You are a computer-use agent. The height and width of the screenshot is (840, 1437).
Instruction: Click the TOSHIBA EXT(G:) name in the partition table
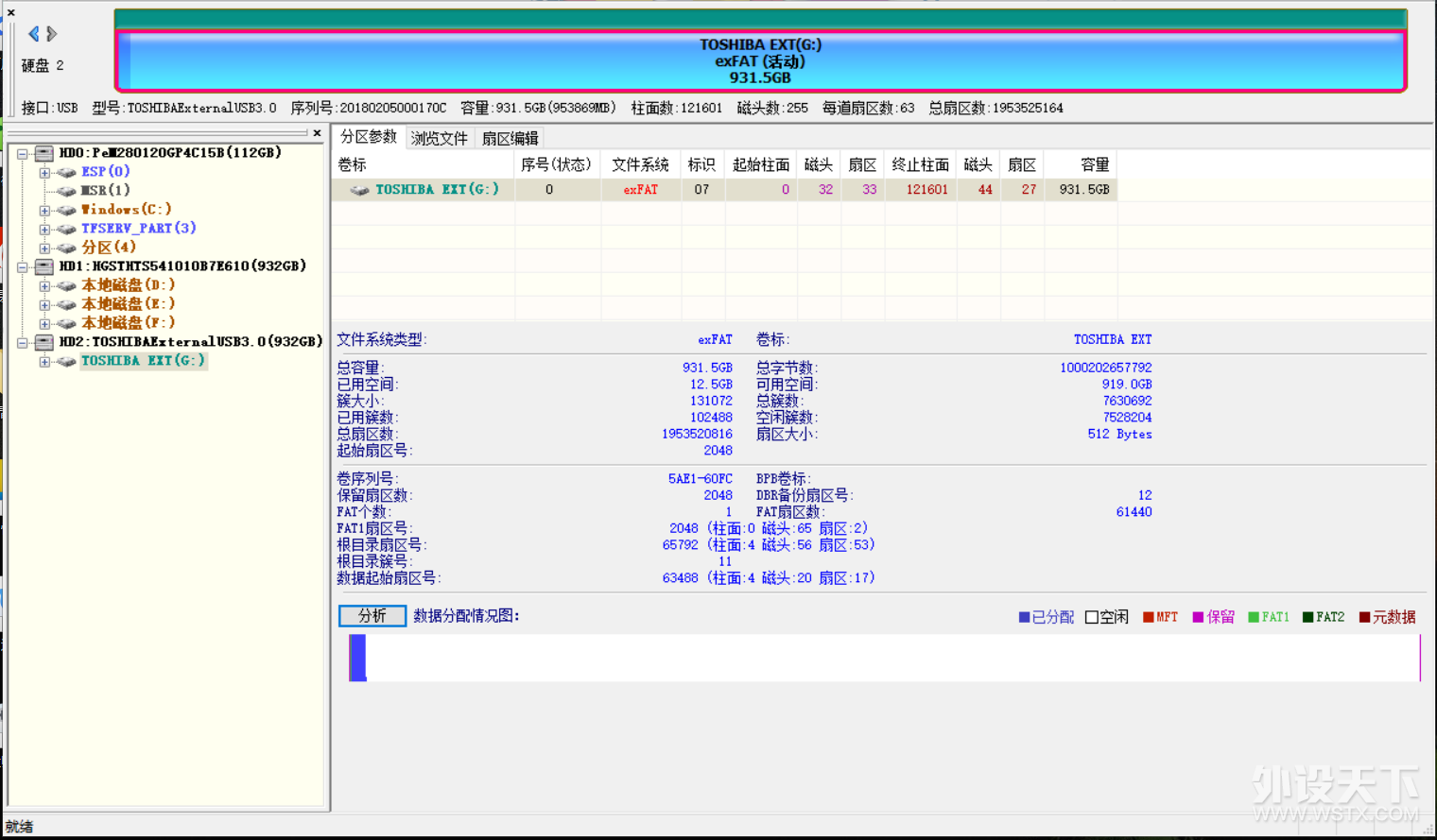(x=438, y=190)
